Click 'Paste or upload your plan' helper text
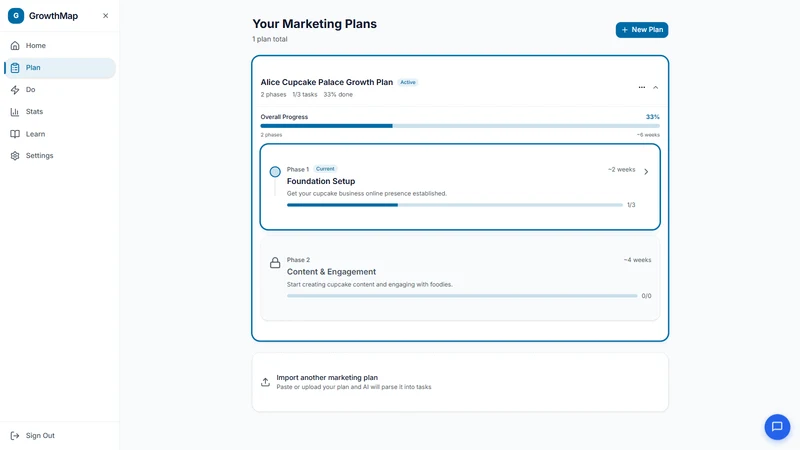 click(354, 387)
